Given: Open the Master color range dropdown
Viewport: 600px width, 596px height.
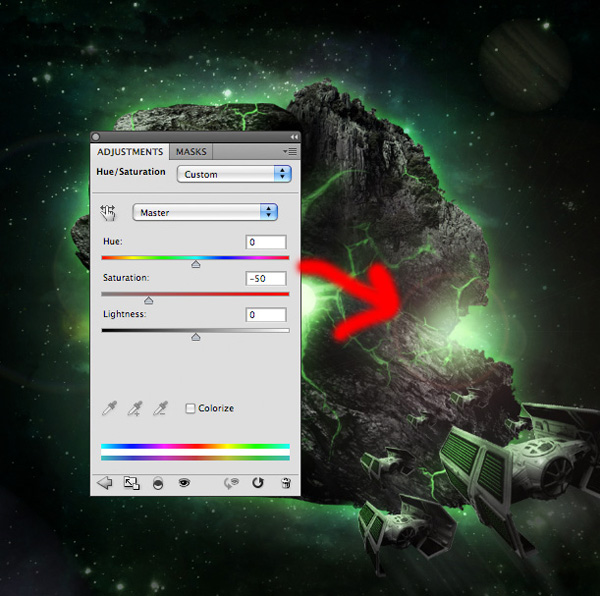Looking at the screenshot, I should [x=204, y=212].
